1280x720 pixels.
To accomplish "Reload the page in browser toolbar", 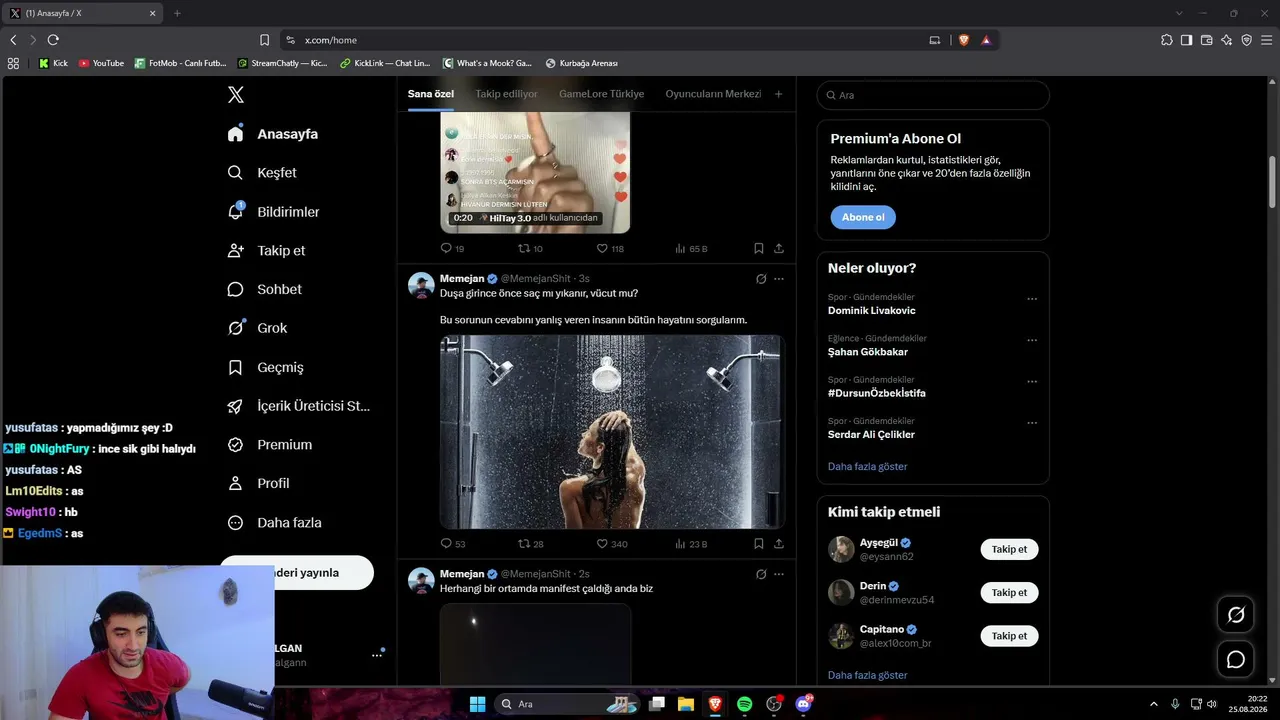I will [53, 40].
